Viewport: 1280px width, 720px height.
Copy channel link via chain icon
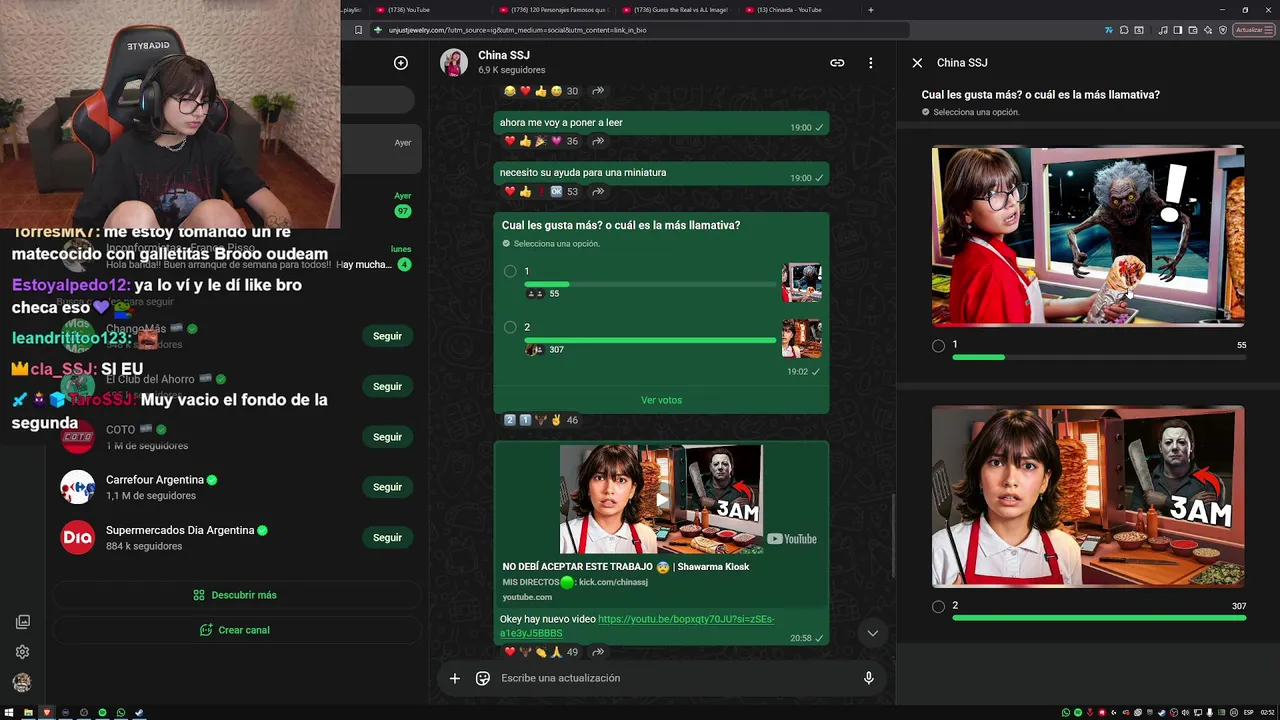pos(837,62)
